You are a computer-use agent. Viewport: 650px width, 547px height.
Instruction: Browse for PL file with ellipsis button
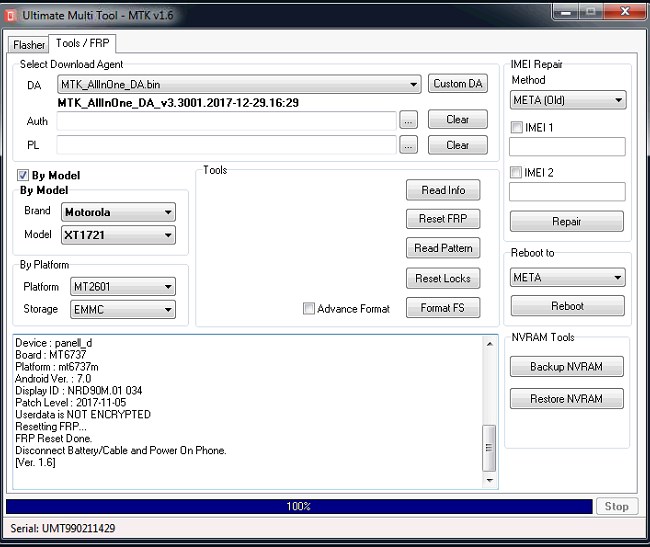click(408, 145)
